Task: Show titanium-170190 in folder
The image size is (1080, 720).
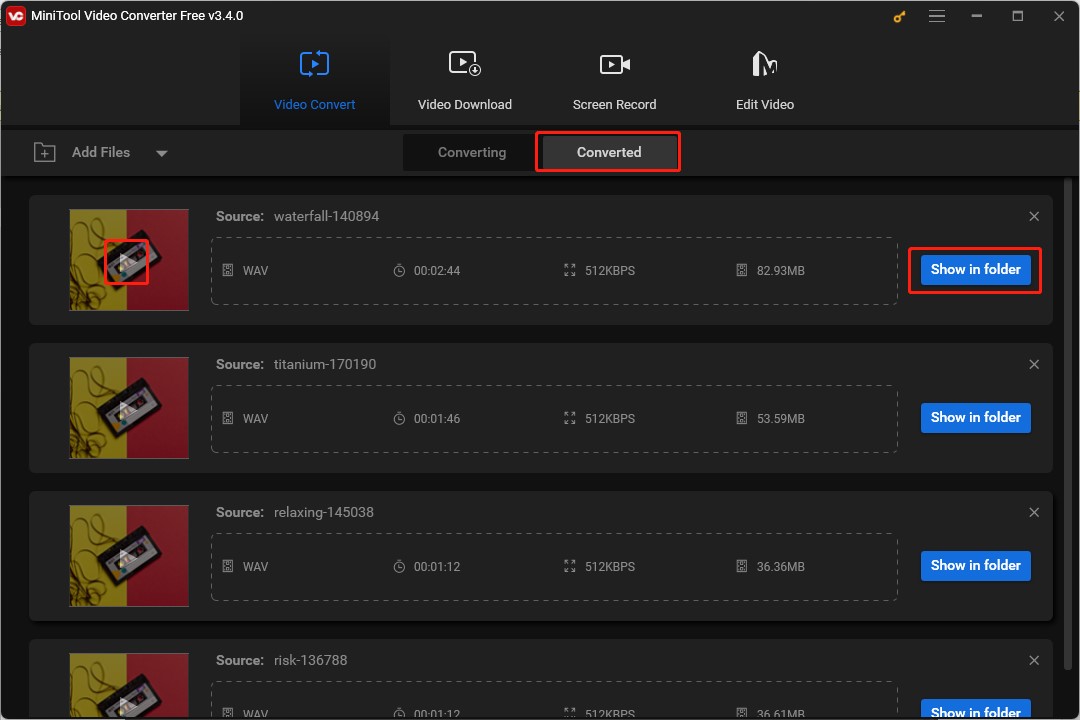Action: pos(974,417)
